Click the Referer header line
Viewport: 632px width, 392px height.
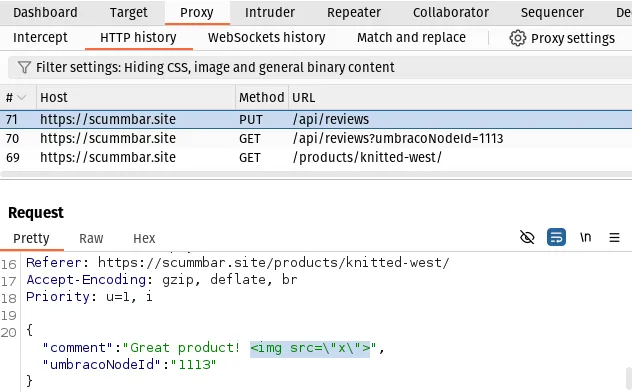pos(237,263)
